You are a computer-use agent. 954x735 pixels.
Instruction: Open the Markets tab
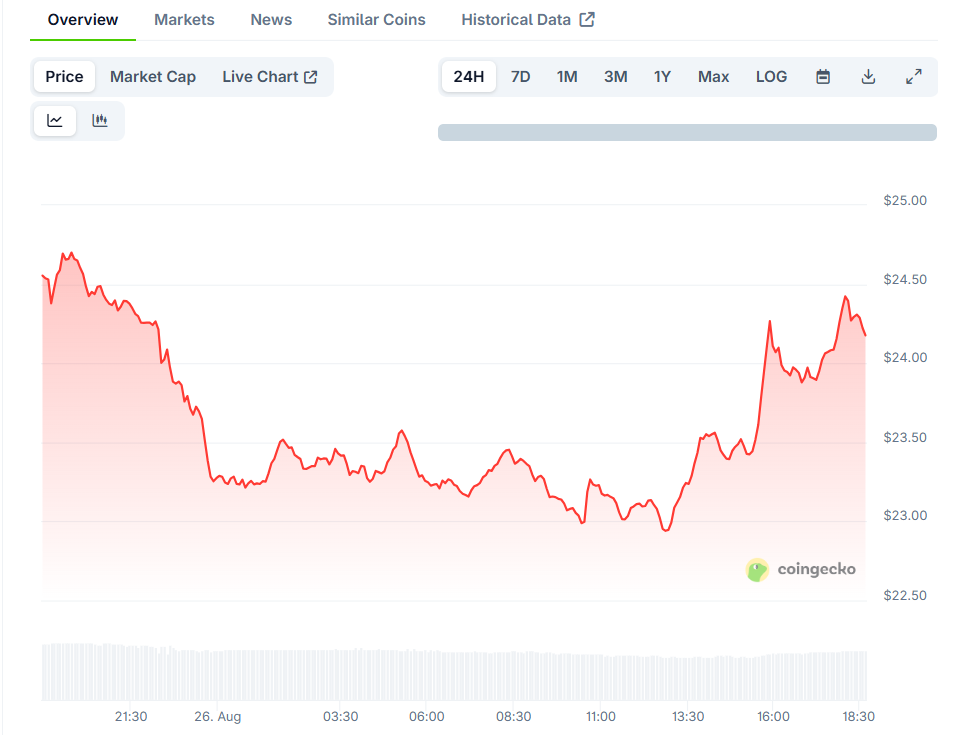tap(184, 20)
